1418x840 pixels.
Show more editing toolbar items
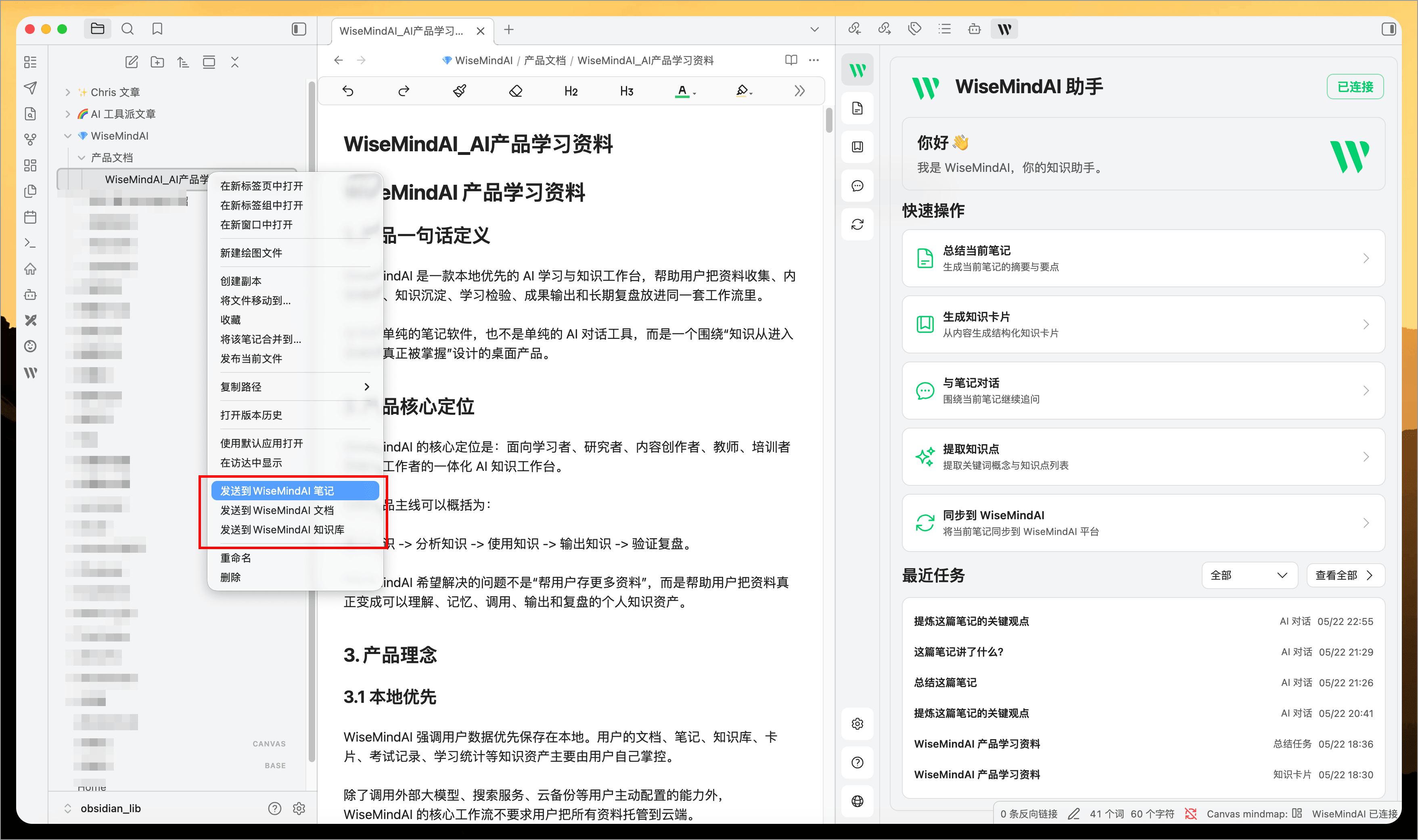pos(799,90)
